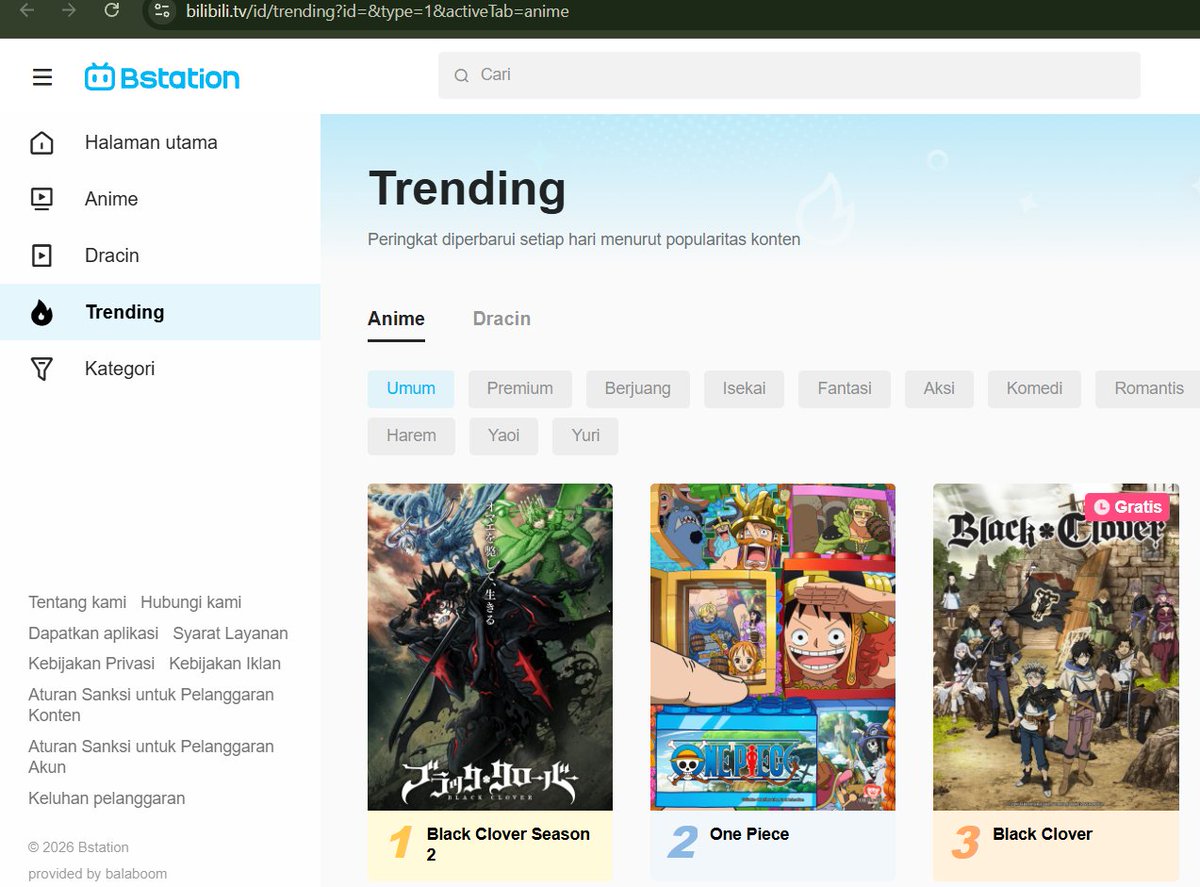Open site information icon in address bar
Viewport: 1200px width, 887px height.
(x=163, y=11)
